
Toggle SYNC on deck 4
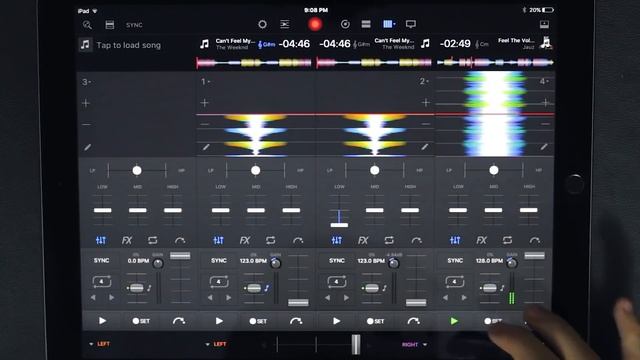coord(455,260)
